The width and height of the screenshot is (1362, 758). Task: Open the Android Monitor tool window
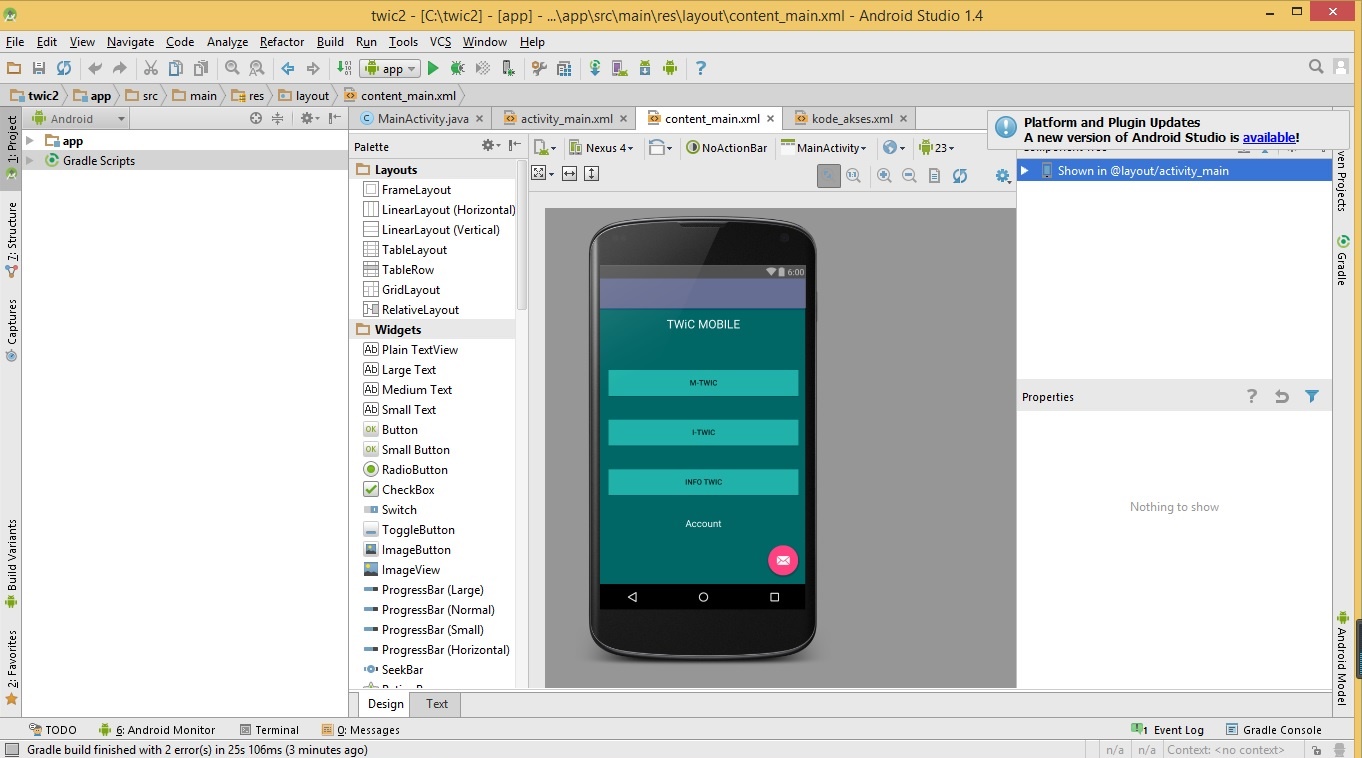pos(157,730)
